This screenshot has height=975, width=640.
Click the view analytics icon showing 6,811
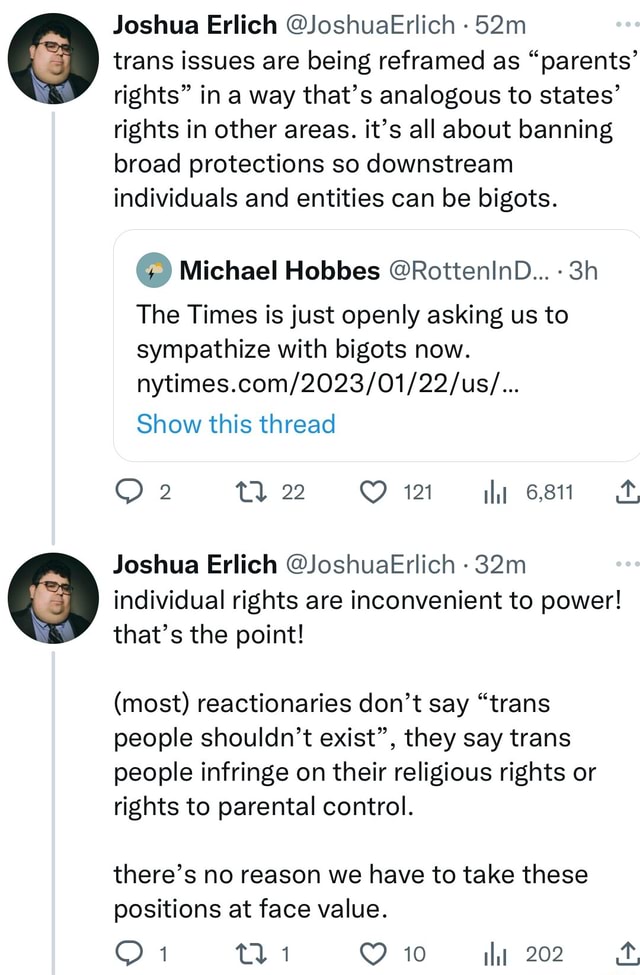[494, 491]
